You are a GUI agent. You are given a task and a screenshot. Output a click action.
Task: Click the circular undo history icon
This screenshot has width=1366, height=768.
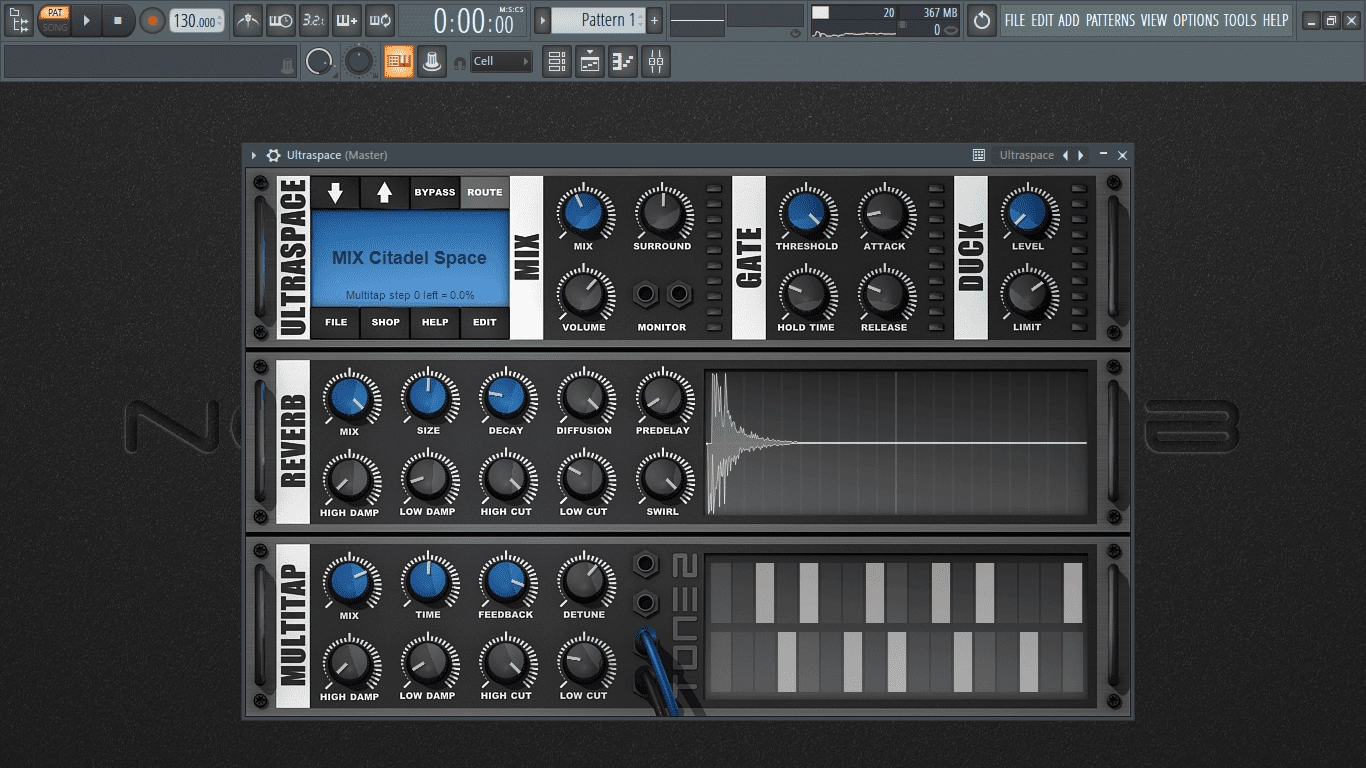[x=982, y=20]
